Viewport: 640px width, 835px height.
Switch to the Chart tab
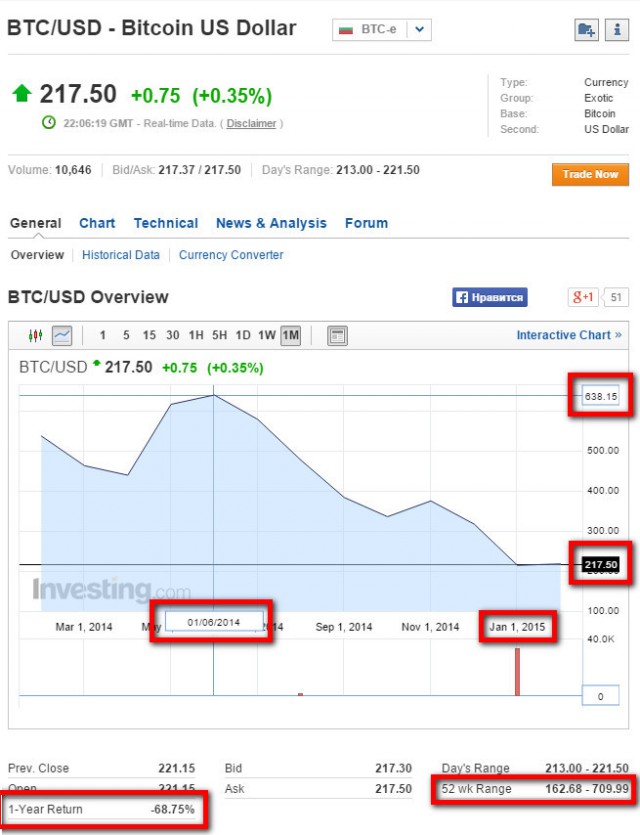(97, 223)
